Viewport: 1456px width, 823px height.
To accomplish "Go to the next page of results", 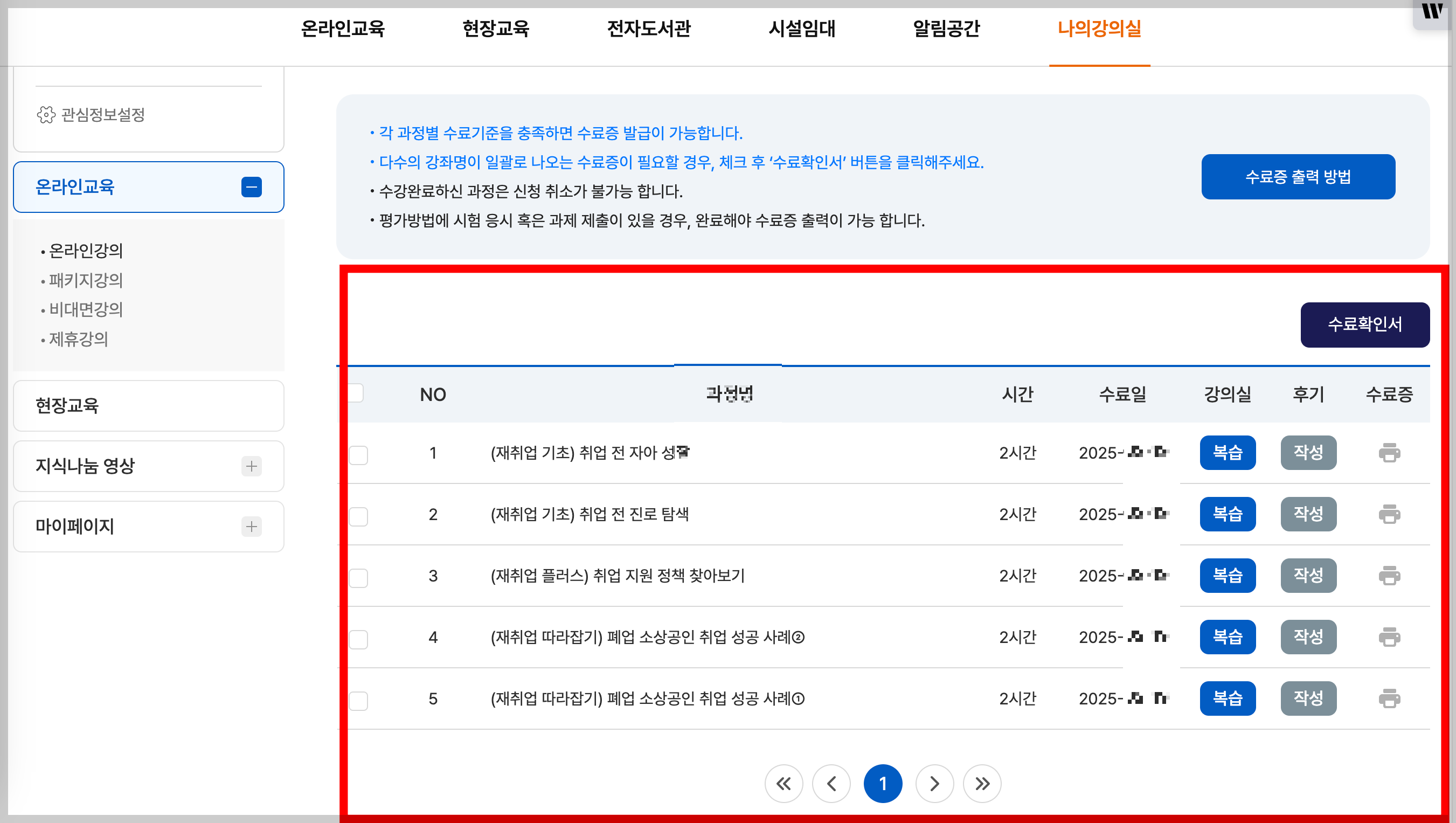I will (x=934, y=784).
